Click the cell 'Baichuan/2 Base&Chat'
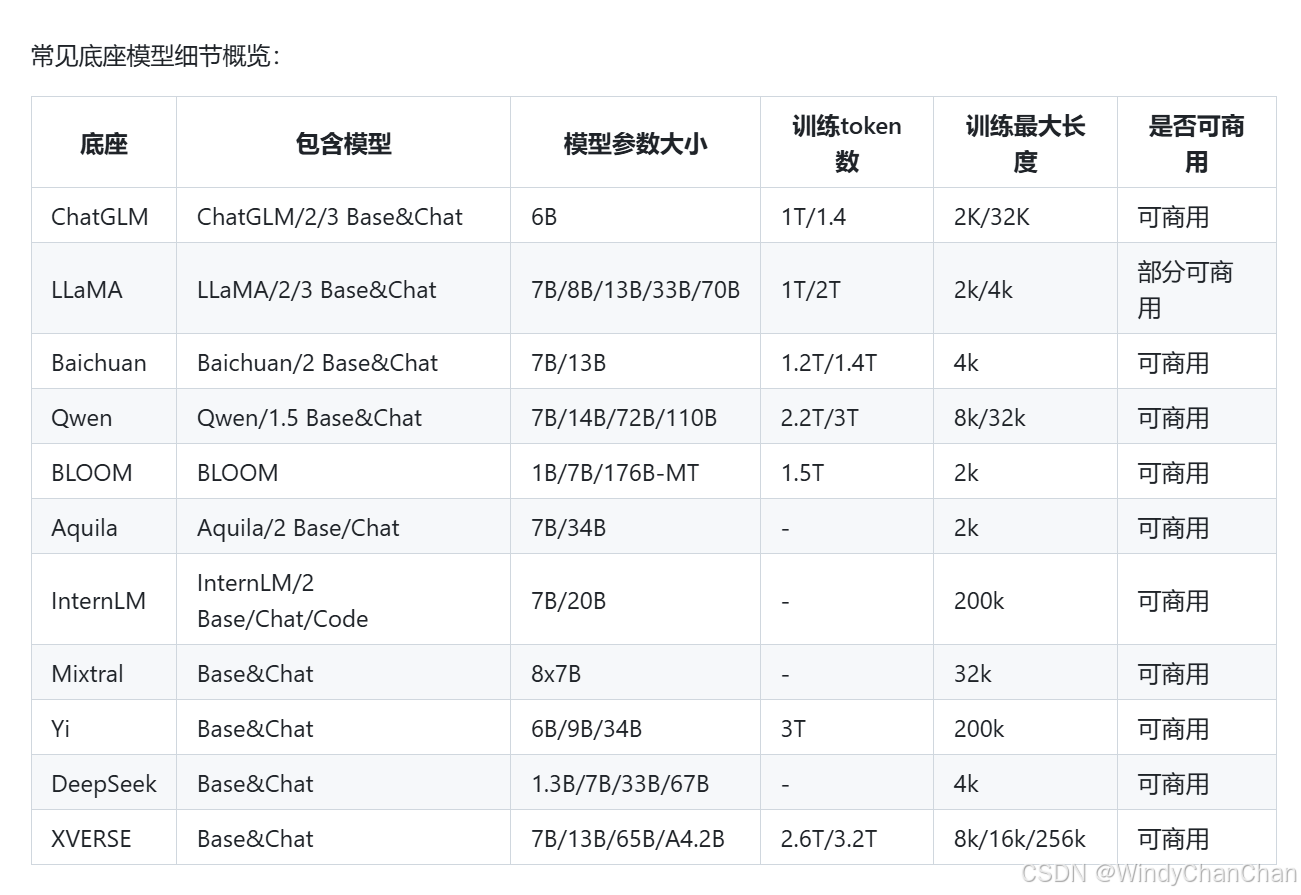 (344, 362)
